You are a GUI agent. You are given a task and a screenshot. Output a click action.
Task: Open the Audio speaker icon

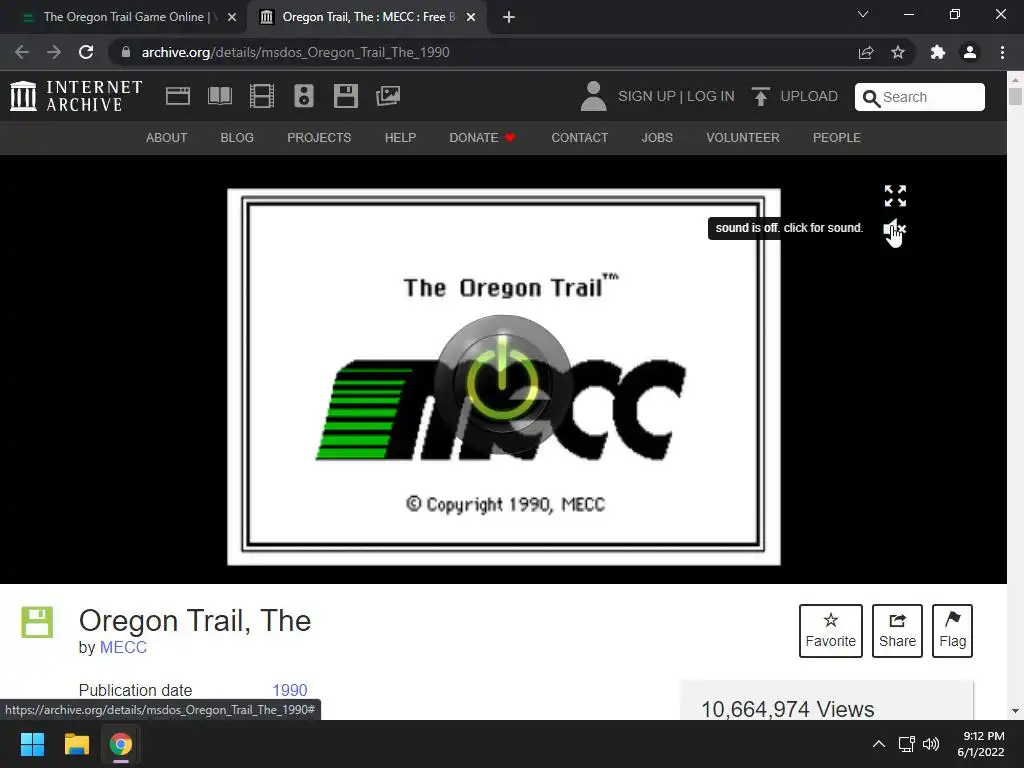click(304, 96)
